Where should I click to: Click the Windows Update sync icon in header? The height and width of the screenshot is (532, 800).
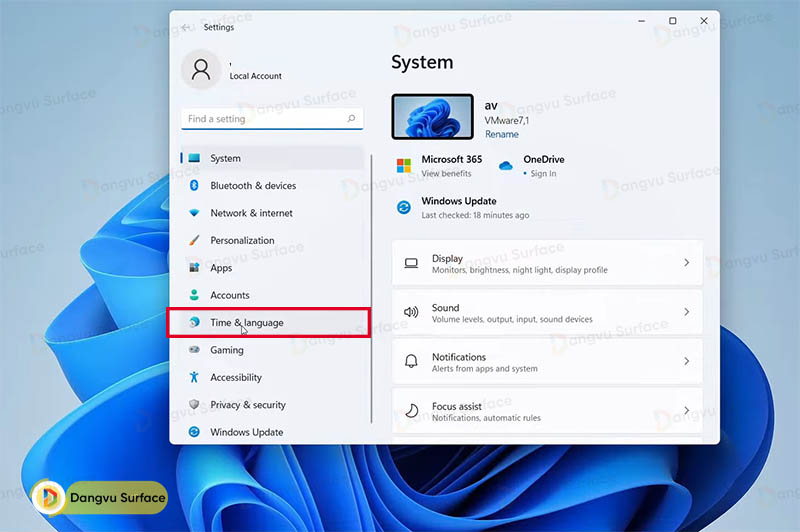click(x=404, y=207)
